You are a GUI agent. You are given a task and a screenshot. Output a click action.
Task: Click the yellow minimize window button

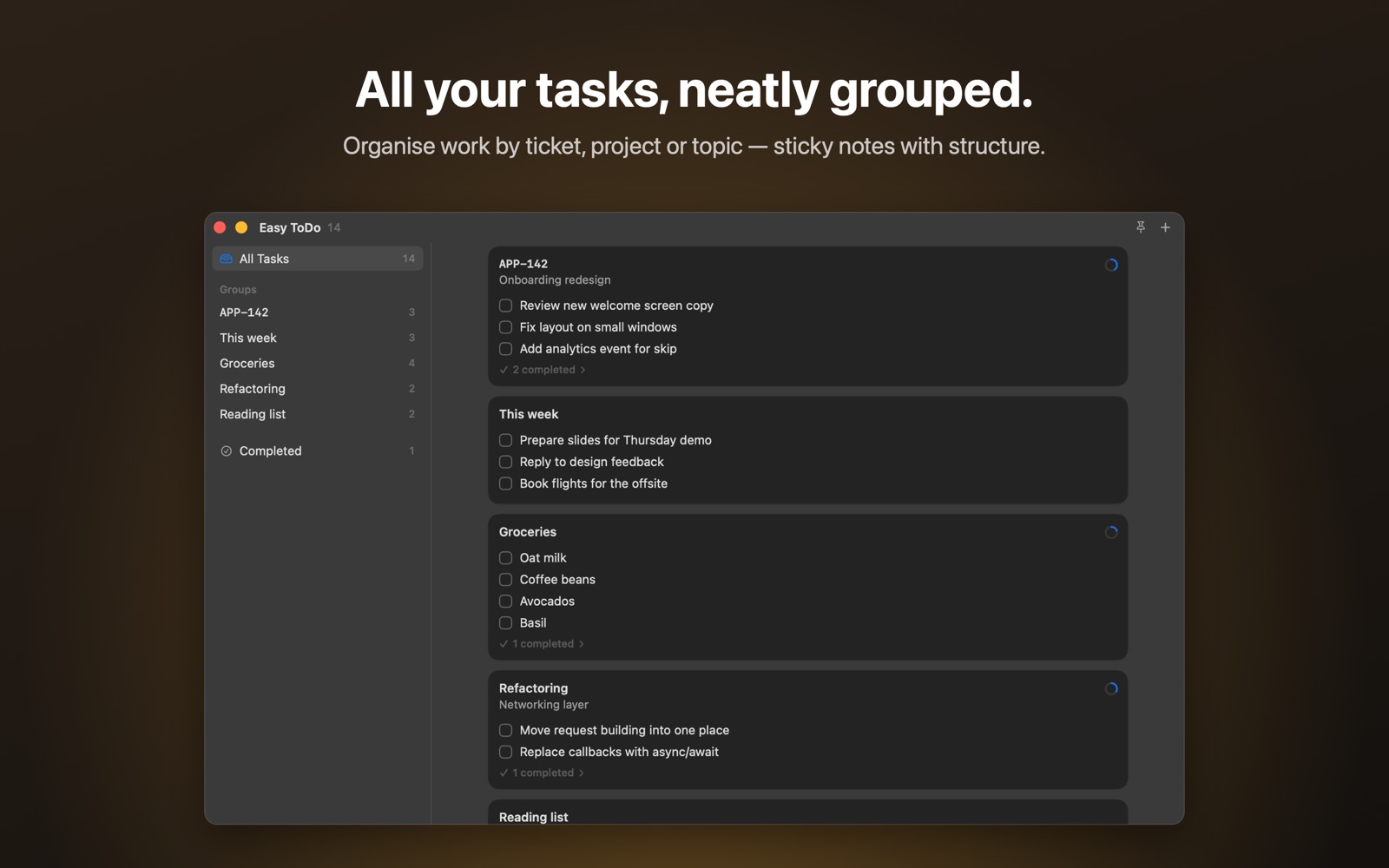242,227
